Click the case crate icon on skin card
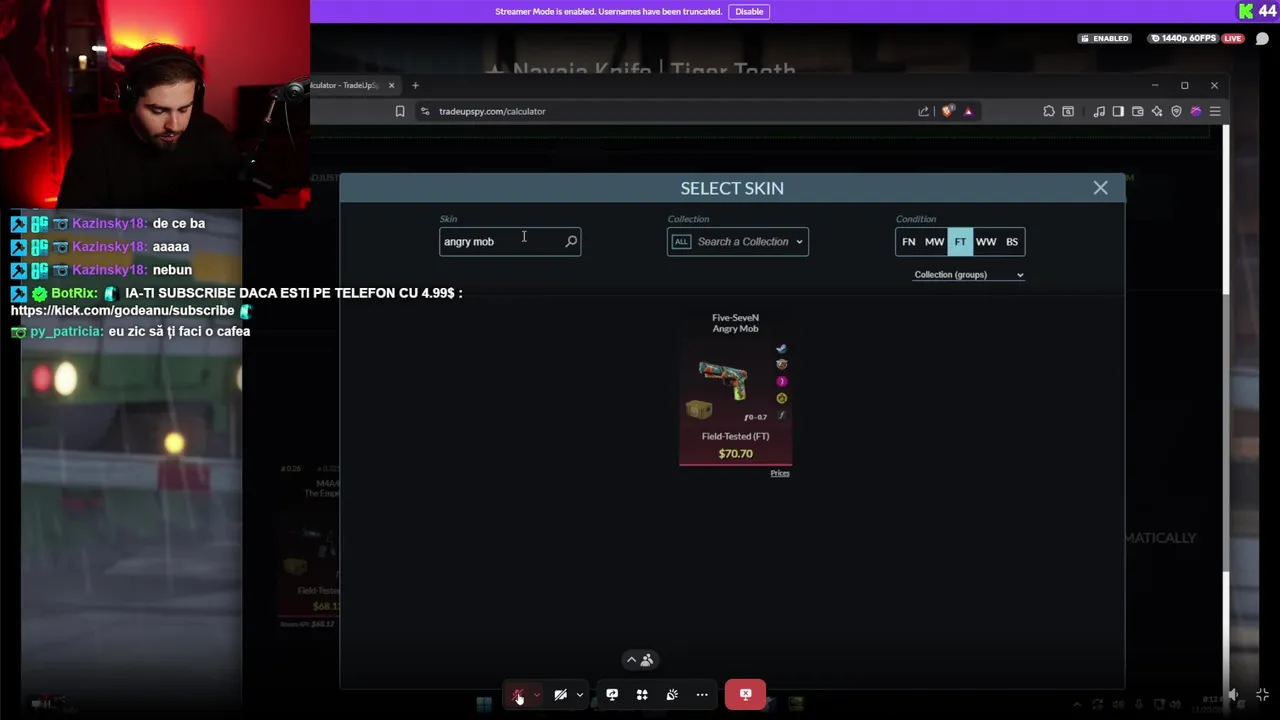 point(698,409)
